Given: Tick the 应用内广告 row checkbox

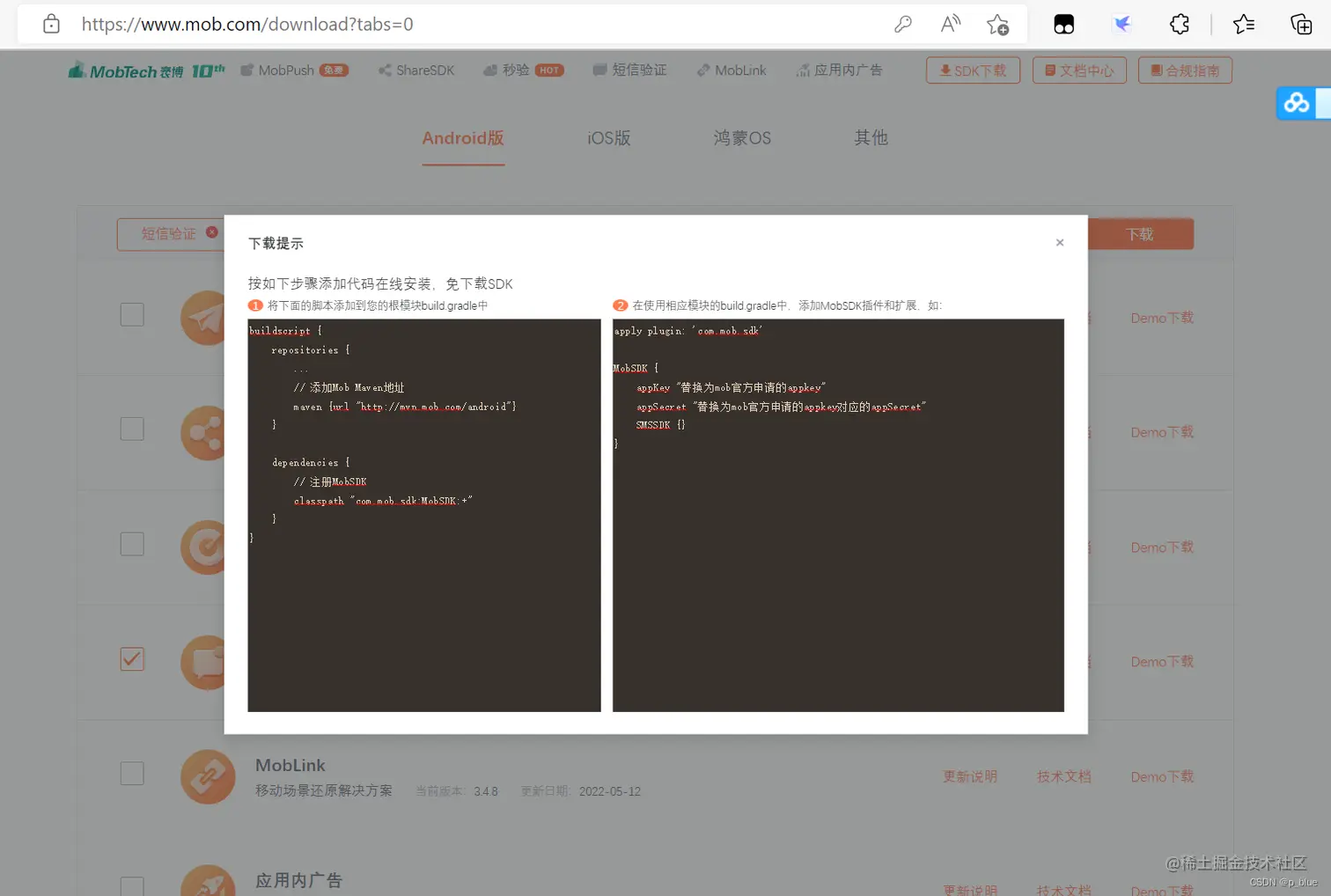Looking at the screenshot, I should tap(132, 885).
